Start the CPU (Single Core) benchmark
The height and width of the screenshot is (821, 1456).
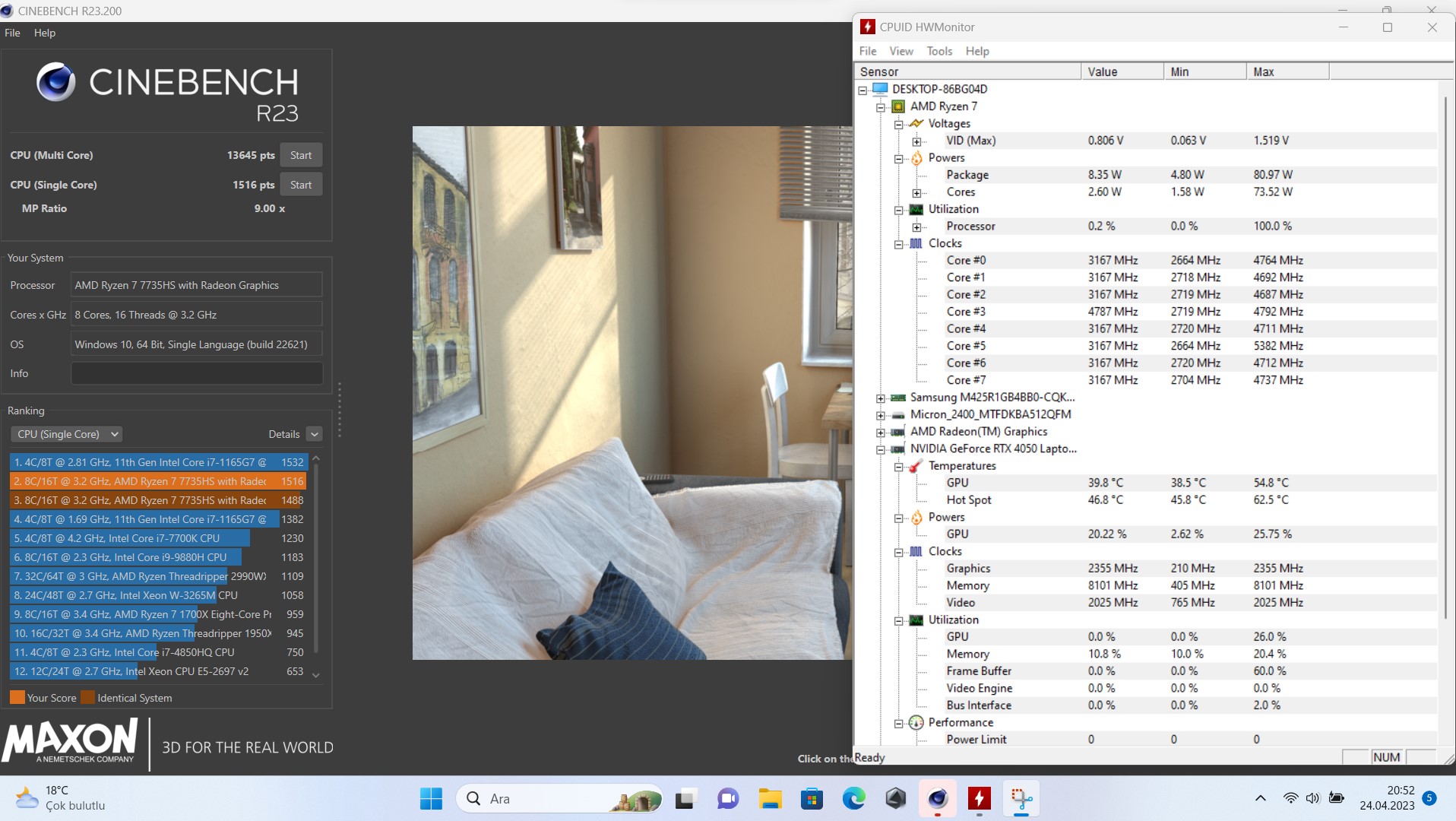tap(301, 185)
